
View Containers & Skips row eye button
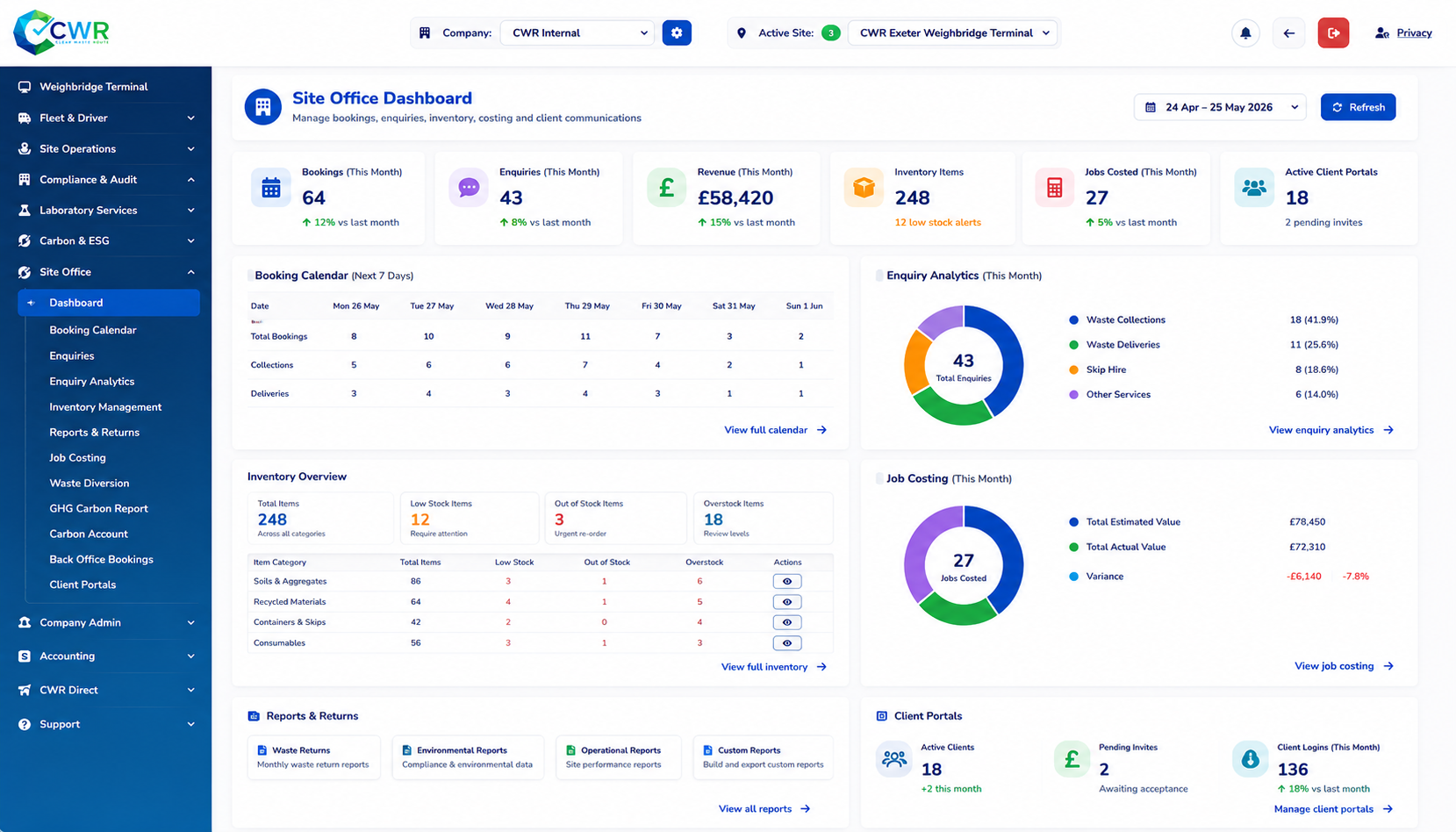787,622
